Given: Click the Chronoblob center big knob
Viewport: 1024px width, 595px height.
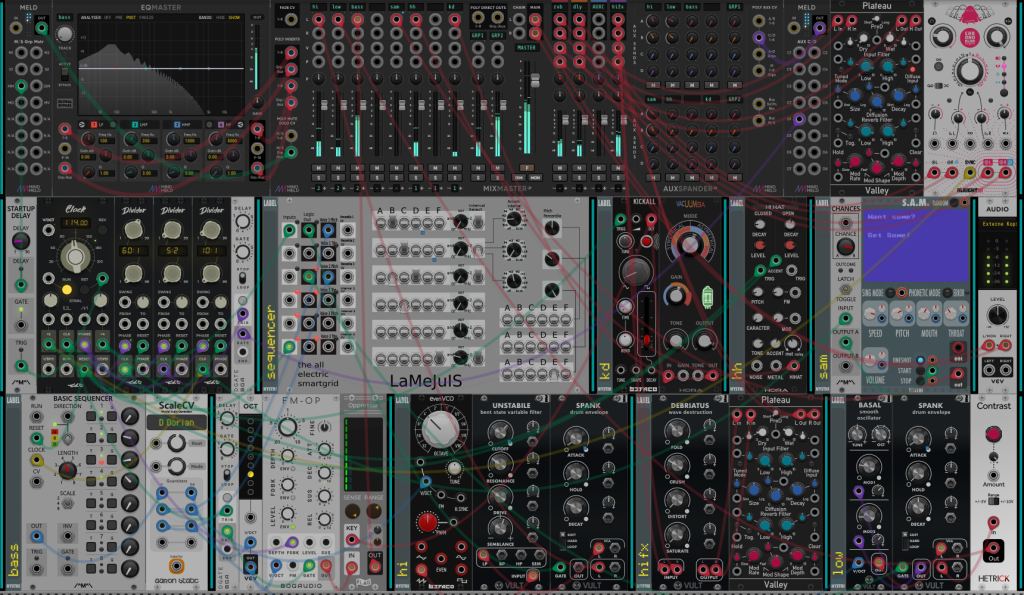Looking at the screenshot, I should (x=969, y=69).
